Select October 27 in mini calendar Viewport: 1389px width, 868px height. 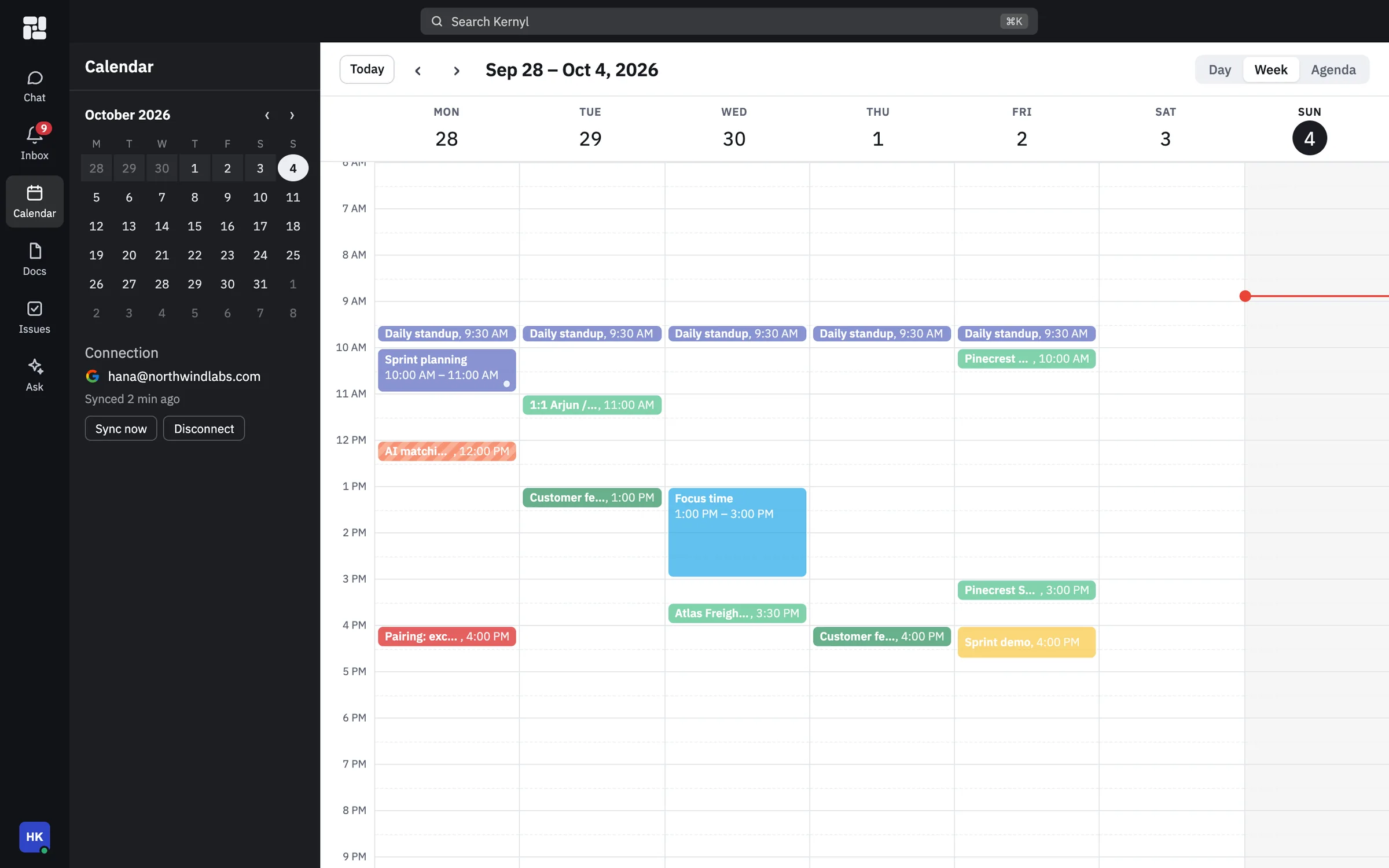coord(129,284)
